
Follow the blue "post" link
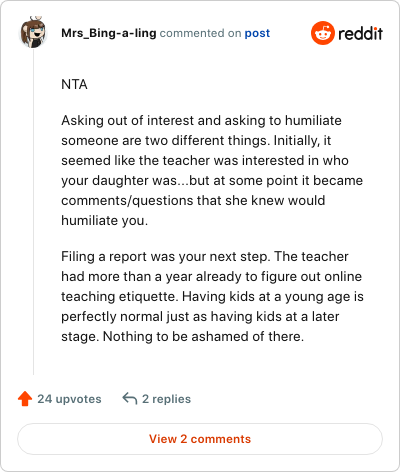[x=257, y=33]
